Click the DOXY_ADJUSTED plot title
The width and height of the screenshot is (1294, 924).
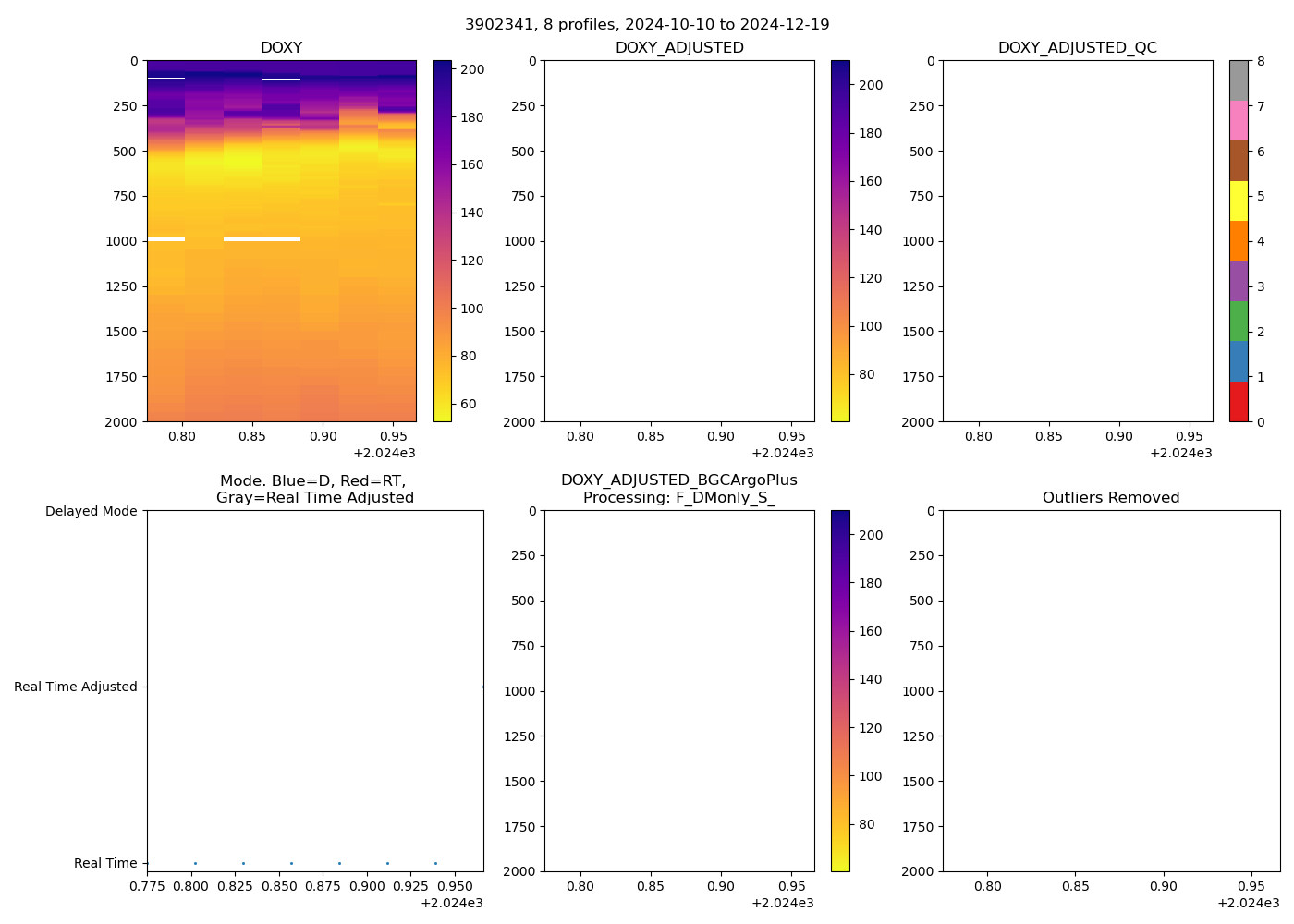click(x=679, y=48)
